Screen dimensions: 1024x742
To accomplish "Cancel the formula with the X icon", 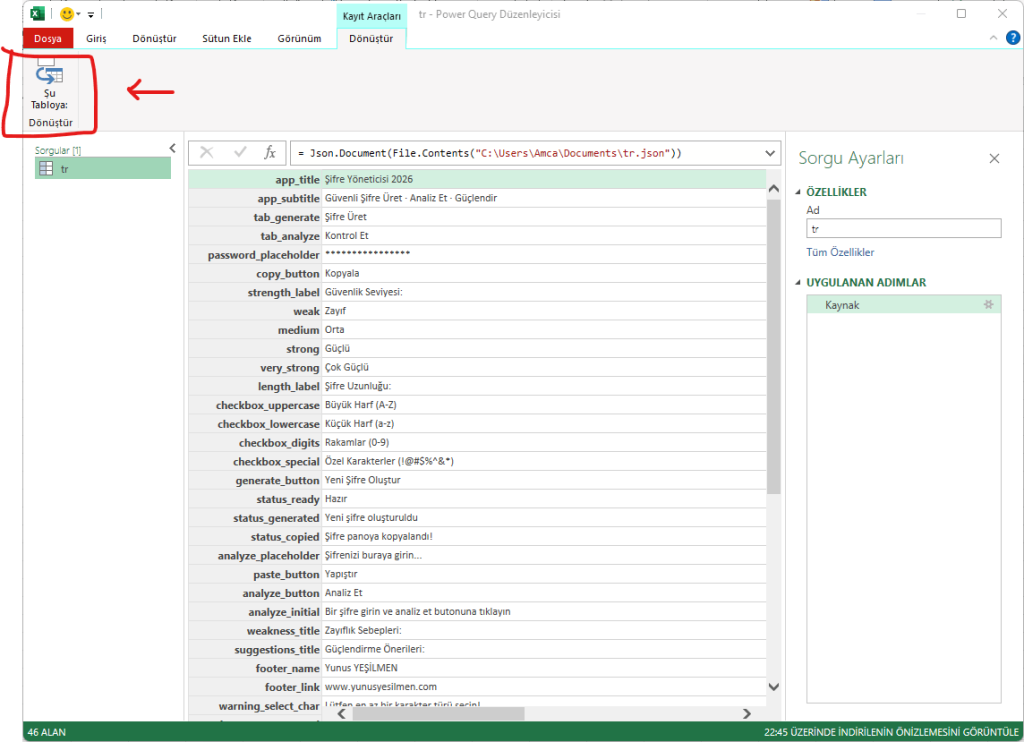I will pos(206,153).
